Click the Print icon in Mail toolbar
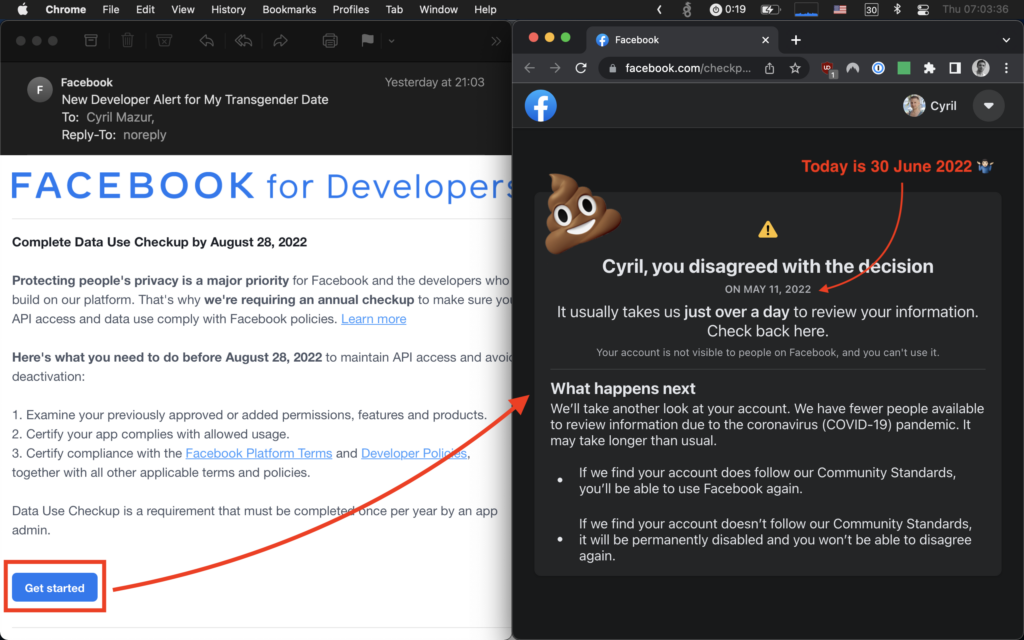The width and height of the screenshot is (1024, 640). 330,40
